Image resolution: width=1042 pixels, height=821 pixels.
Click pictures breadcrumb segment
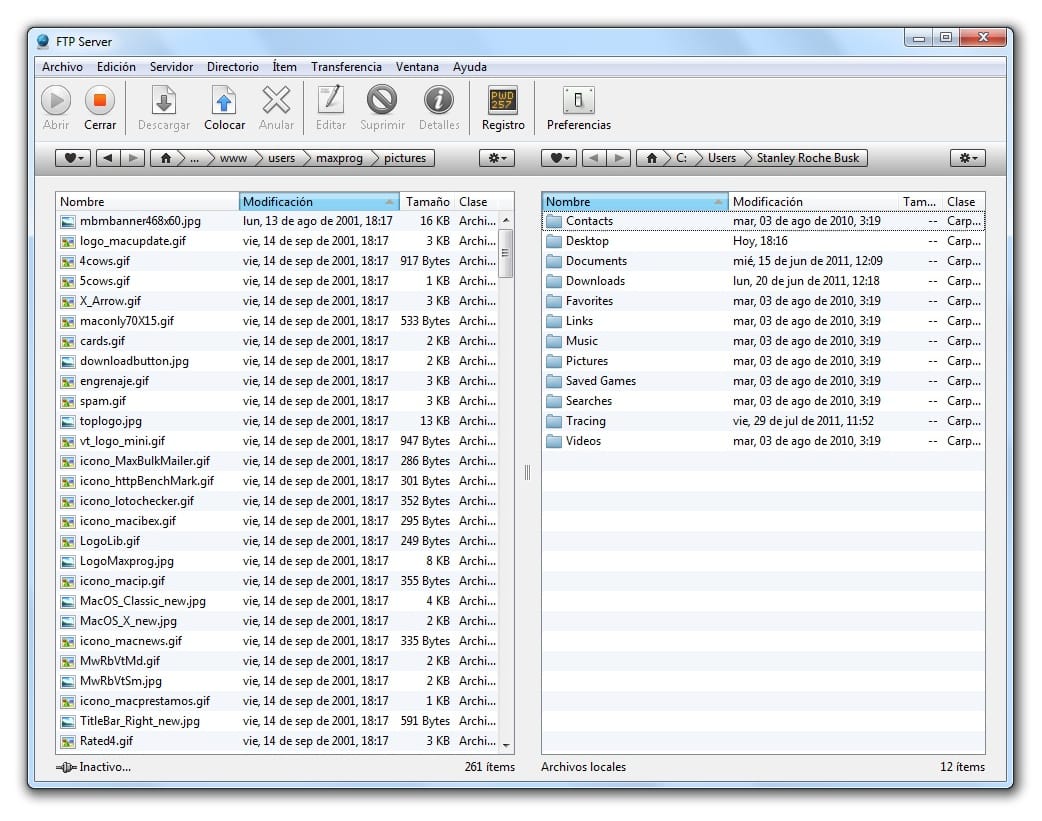pos(405,158)
